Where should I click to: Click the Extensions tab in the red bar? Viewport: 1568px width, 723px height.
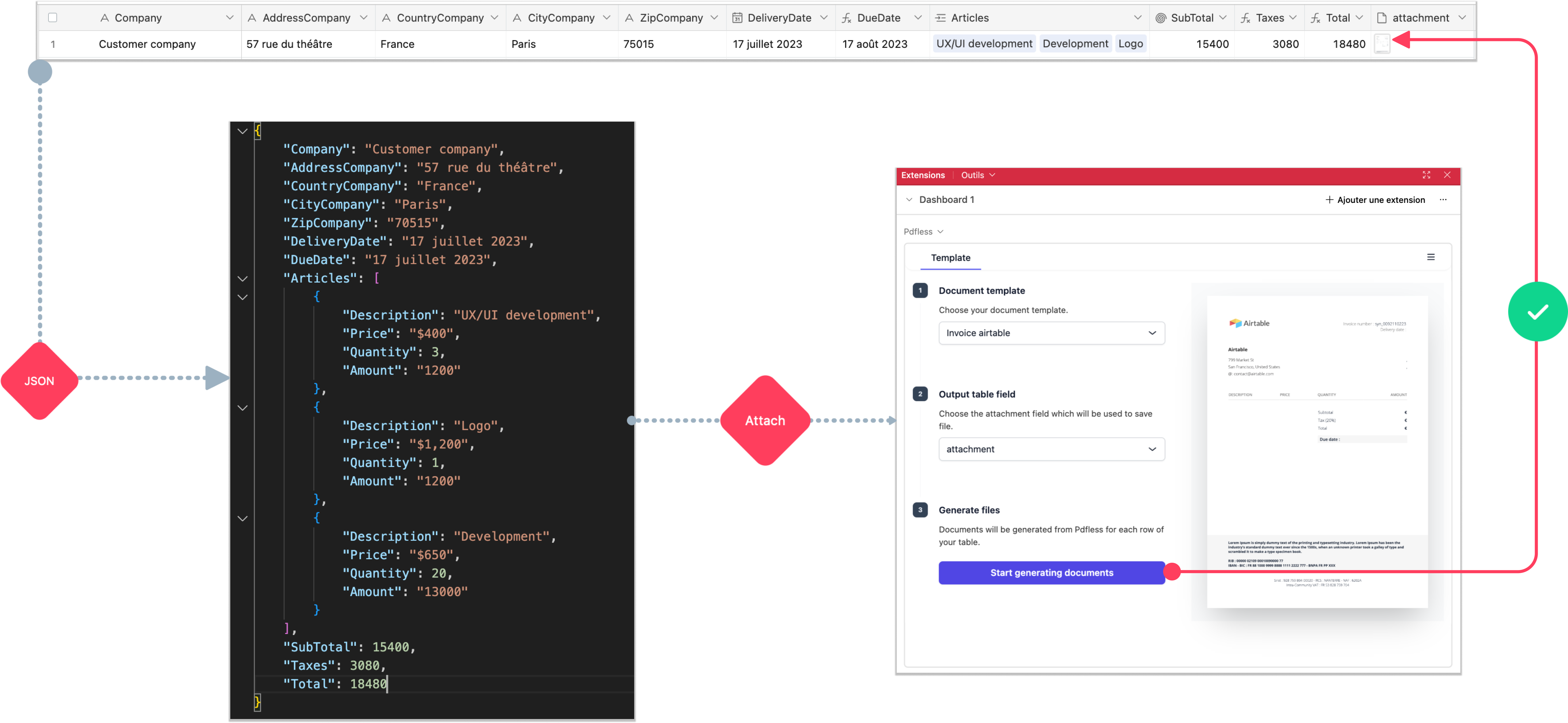pyautogui.click(x=923, y=175)
